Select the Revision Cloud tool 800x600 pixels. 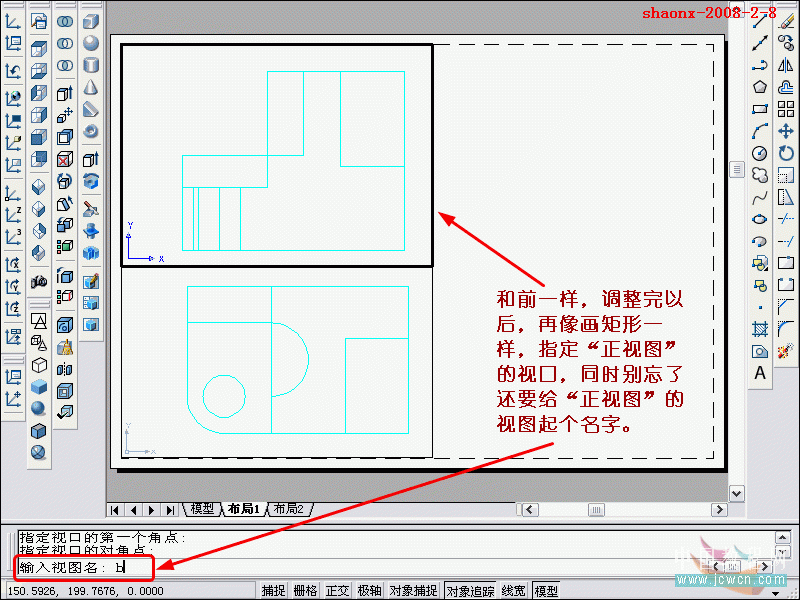760,175
